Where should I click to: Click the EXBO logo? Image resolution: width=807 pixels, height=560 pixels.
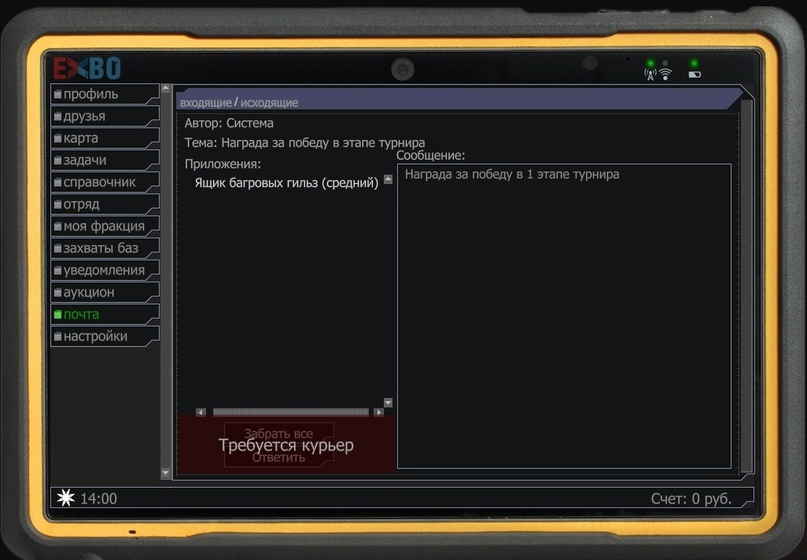(86, 68)
